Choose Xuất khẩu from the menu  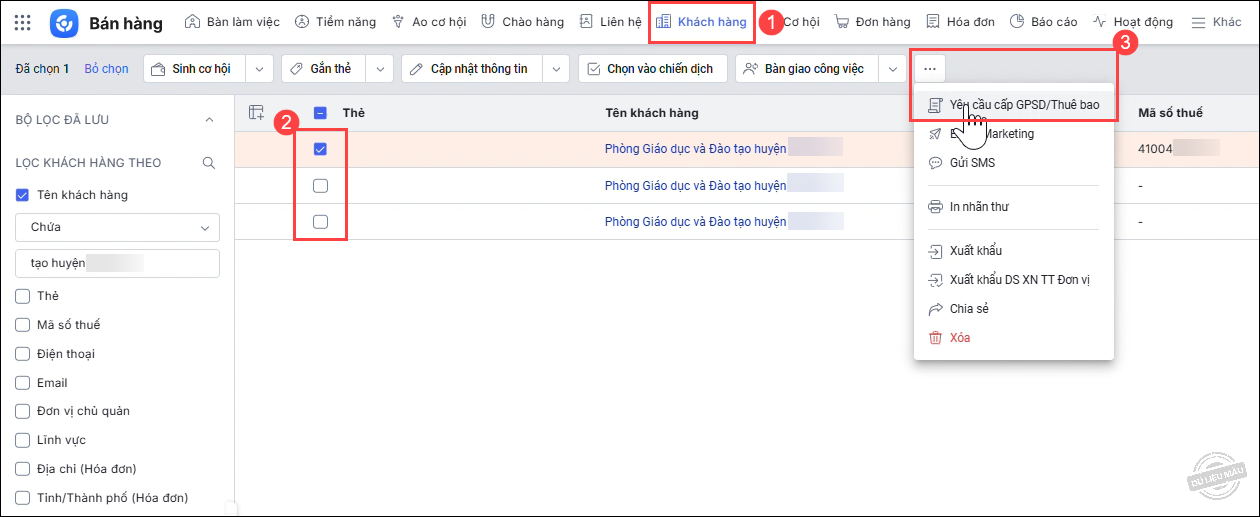[975, 251]
